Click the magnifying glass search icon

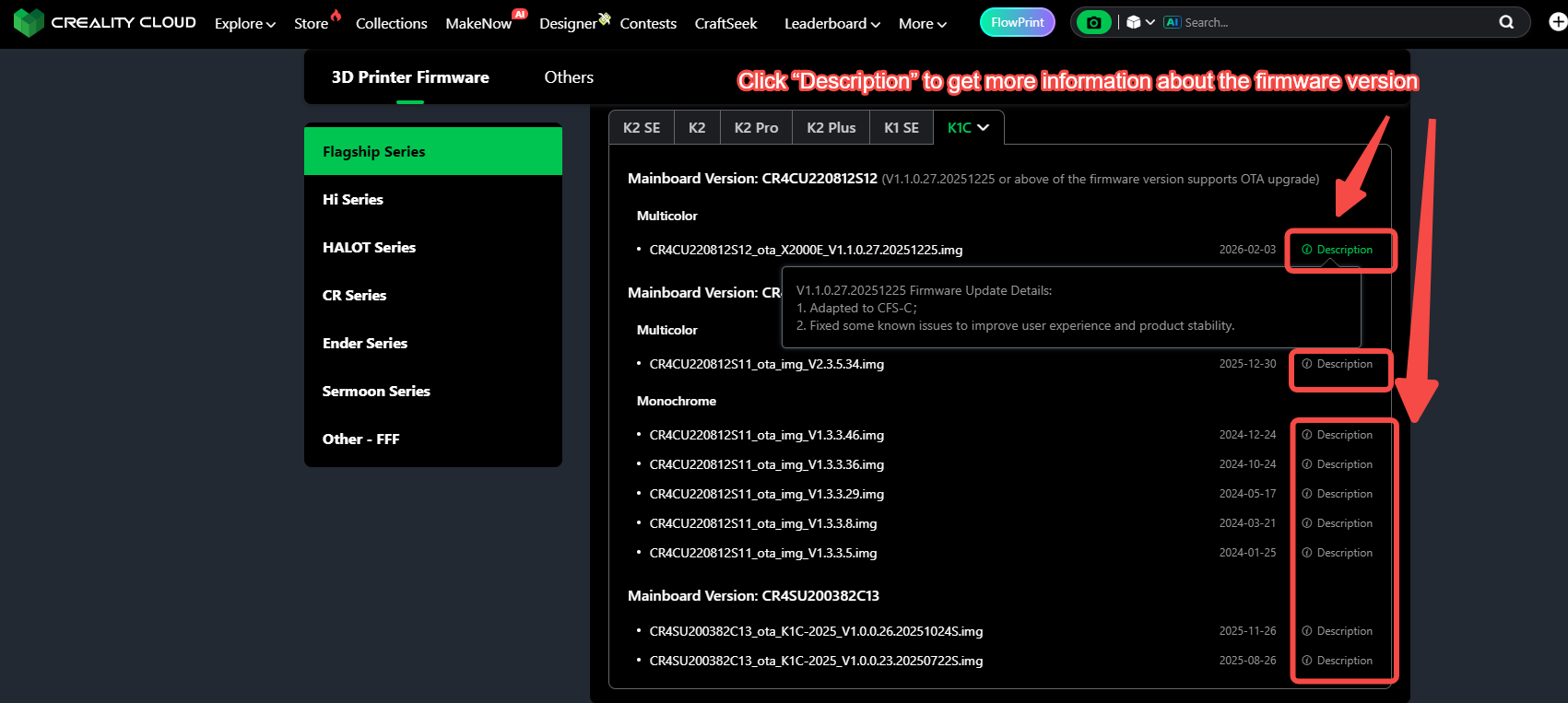[1506, 22]
